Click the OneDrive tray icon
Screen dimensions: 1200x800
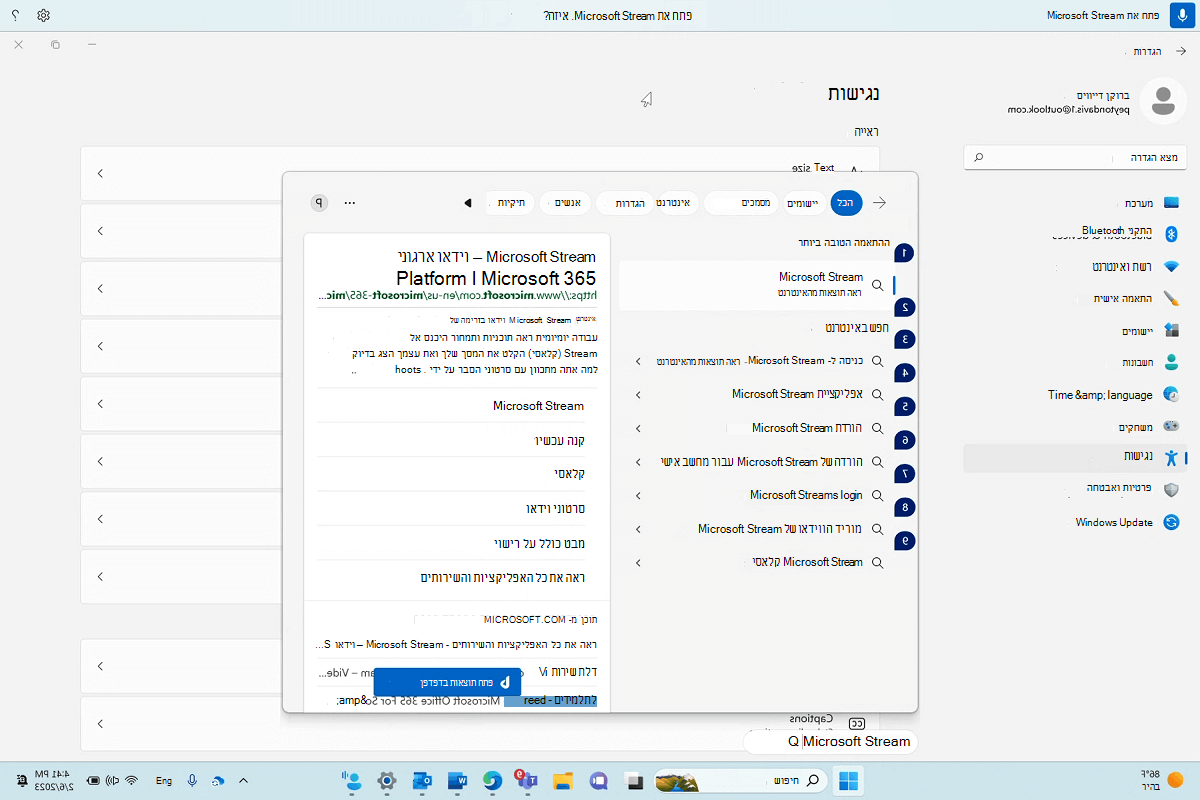click(x=218, y=780)
